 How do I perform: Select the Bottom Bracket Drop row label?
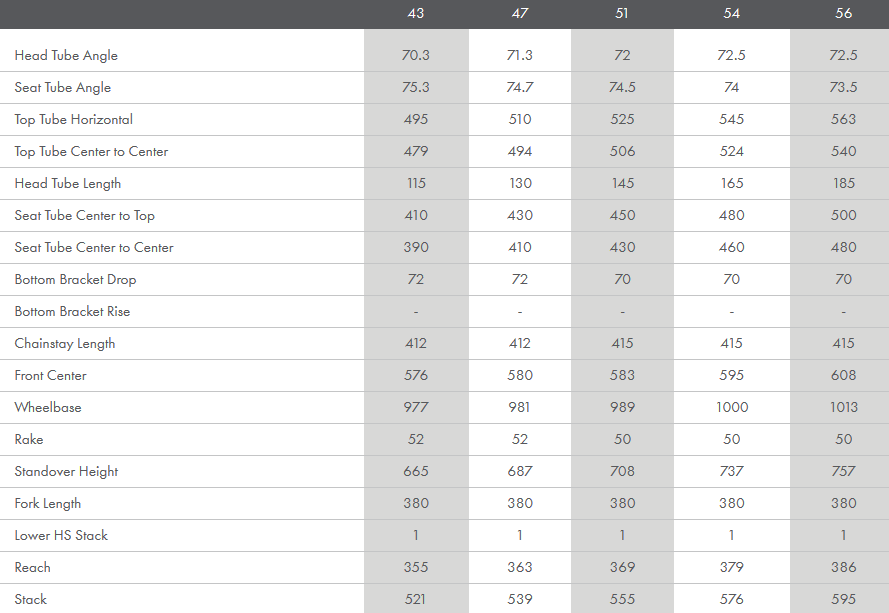pyautogui.click(x=75, y=280)
